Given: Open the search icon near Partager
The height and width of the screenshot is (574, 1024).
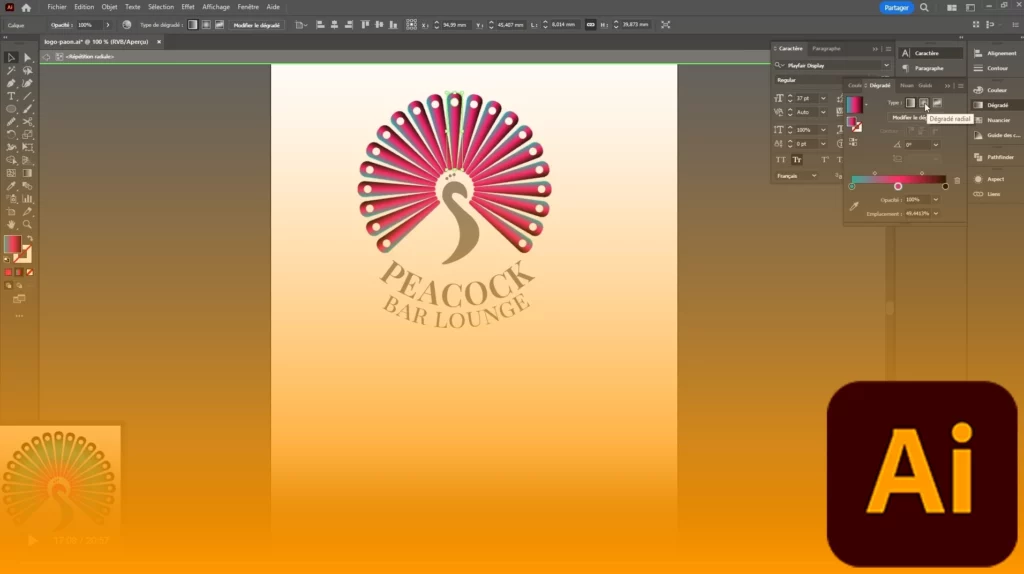Looking at the screenshot, I should pyautogui.click(x=924, y=8).
